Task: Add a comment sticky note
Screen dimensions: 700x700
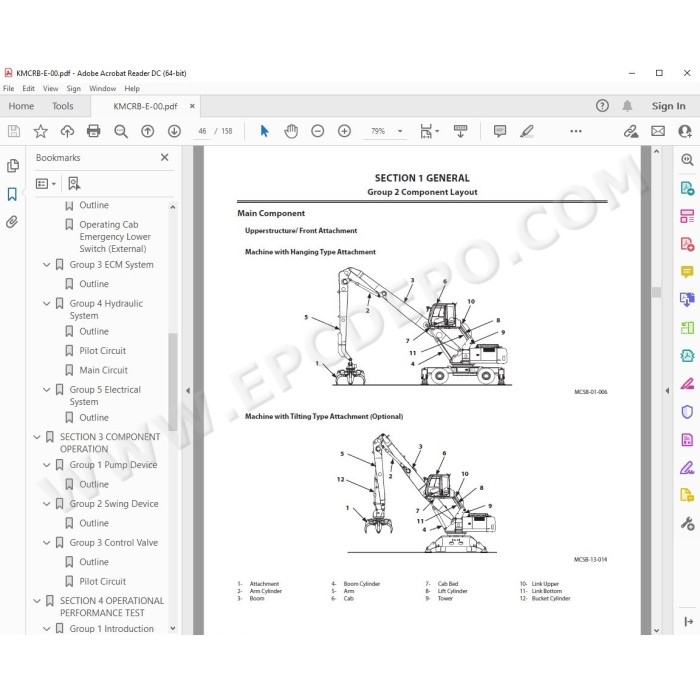Action: point(500,131)
